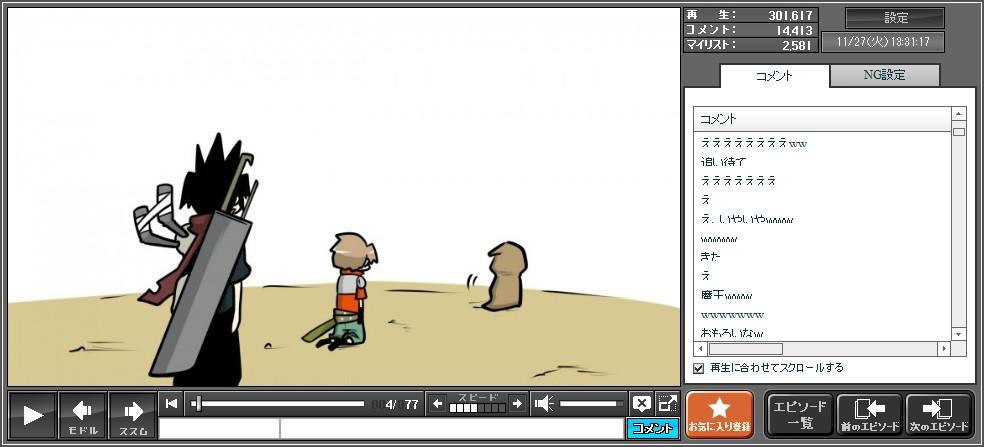The height and width of the screenshot is (447, 984).
Task: Open the 設定 settings button
Action: [895, 18]
